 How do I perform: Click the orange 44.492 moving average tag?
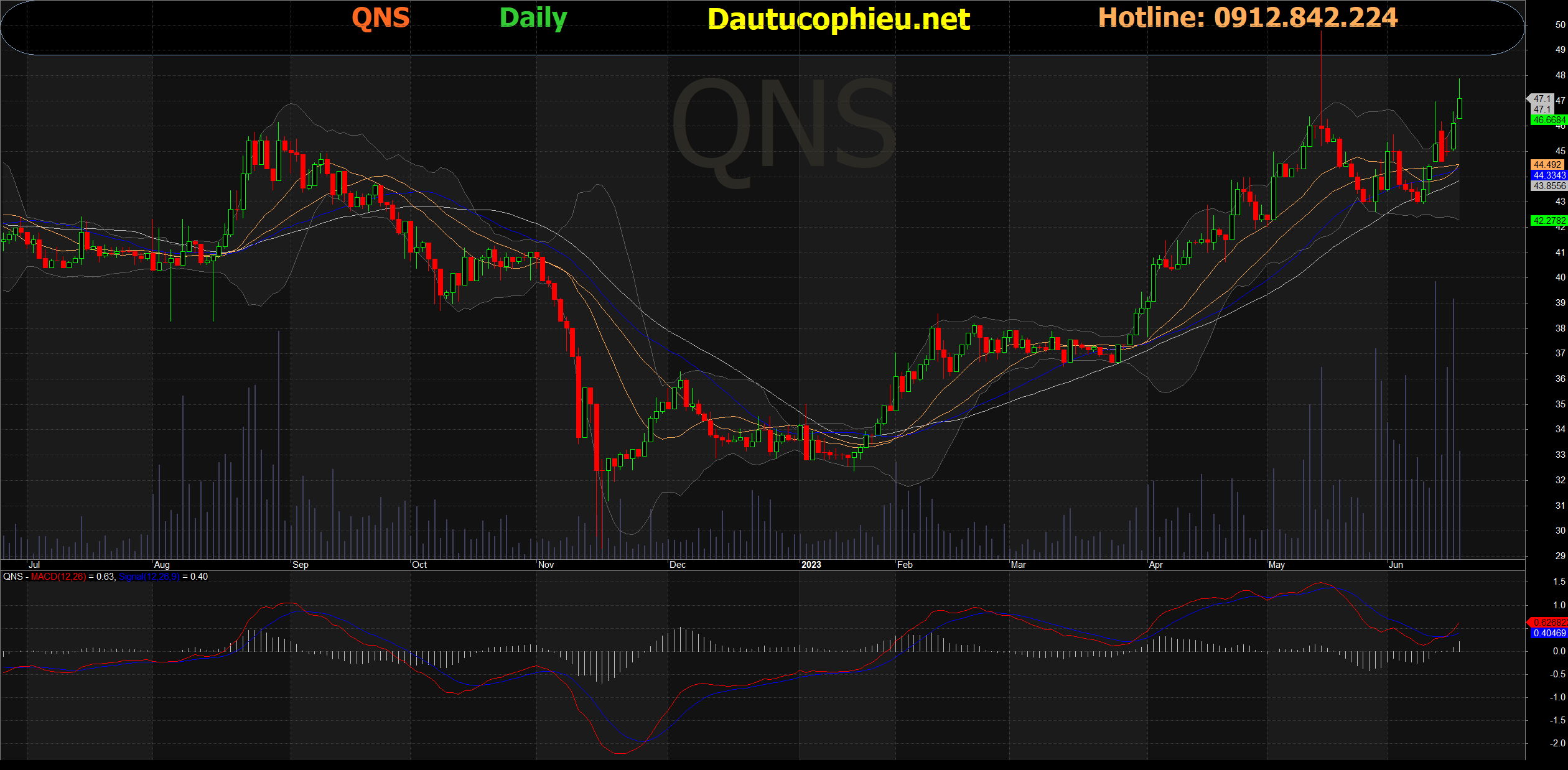tap(1547, 165)
